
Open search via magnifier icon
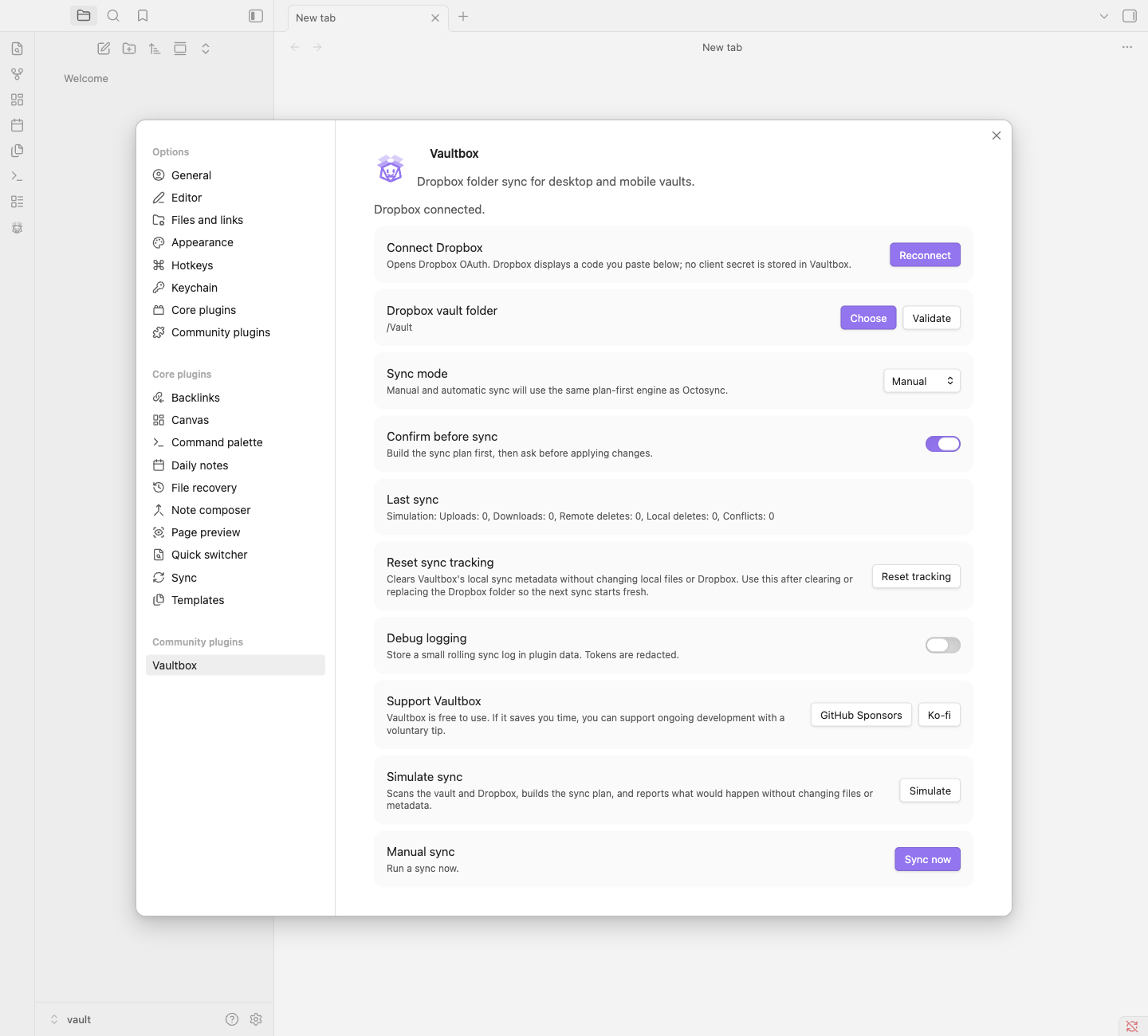point(113,15)
